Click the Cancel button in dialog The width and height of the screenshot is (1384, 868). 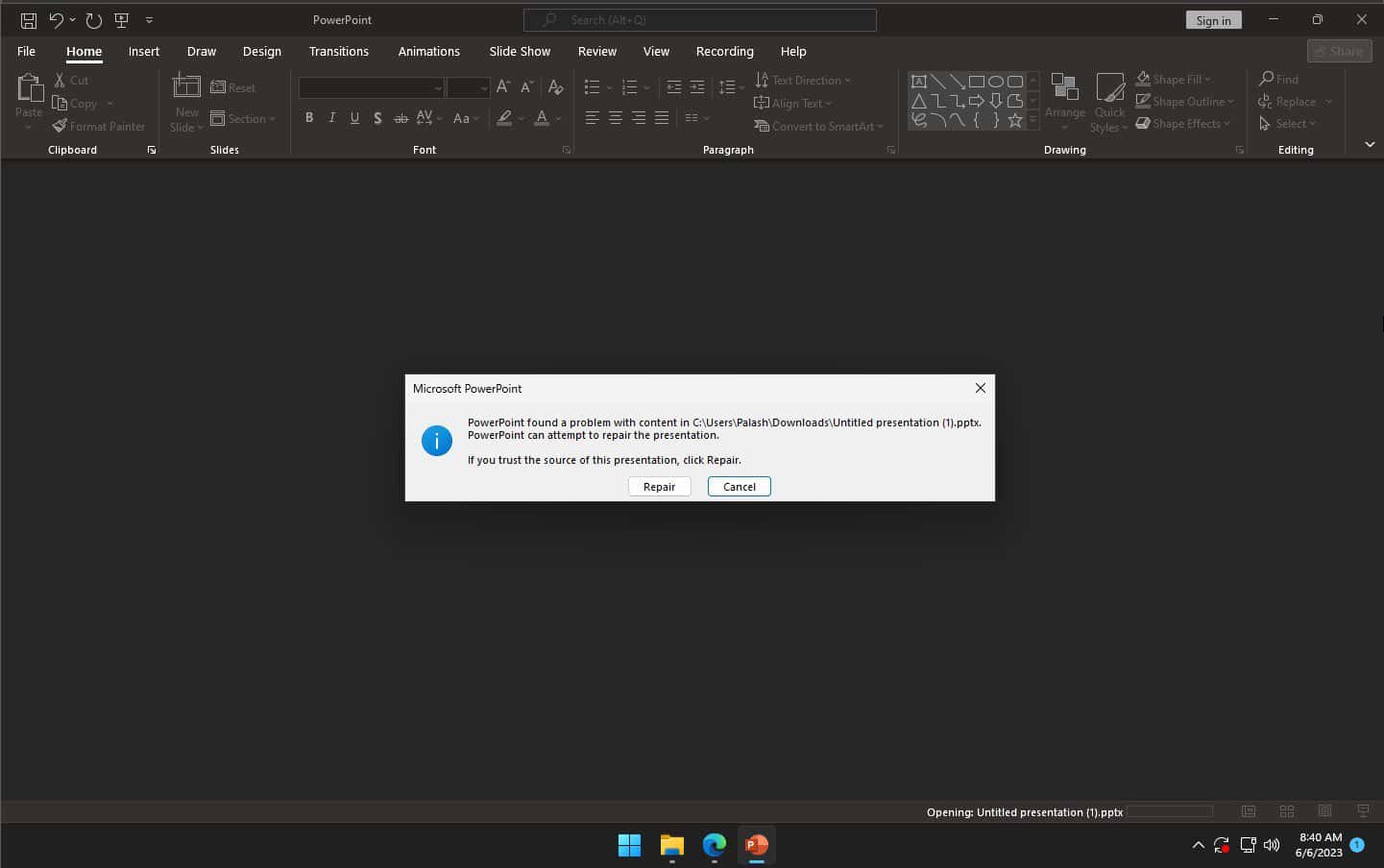coord(740,487)
